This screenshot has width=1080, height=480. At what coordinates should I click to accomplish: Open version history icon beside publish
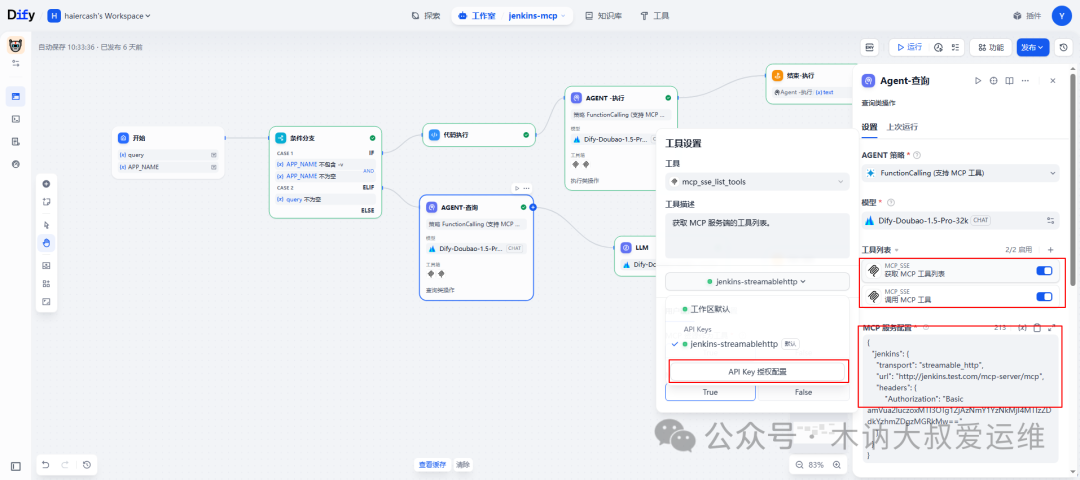tap(1063, 48)
